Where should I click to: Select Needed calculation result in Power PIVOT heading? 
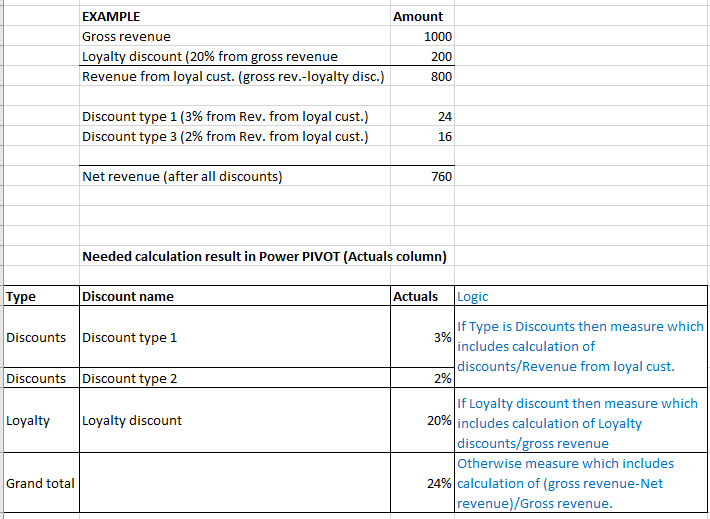click(x=264, y=256)
